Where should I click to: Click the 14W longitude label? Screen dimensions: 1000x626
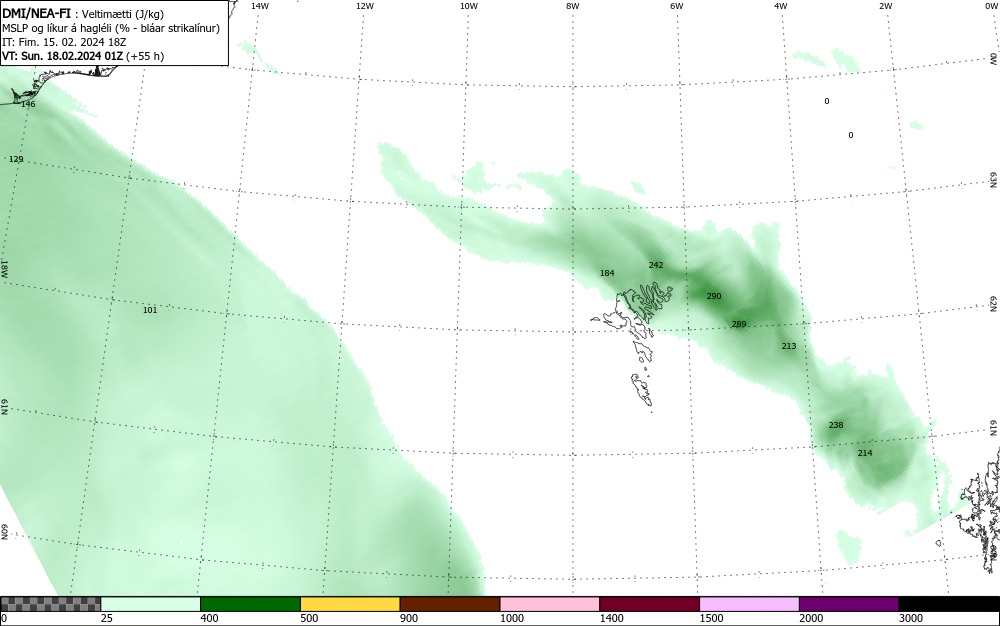260,6
